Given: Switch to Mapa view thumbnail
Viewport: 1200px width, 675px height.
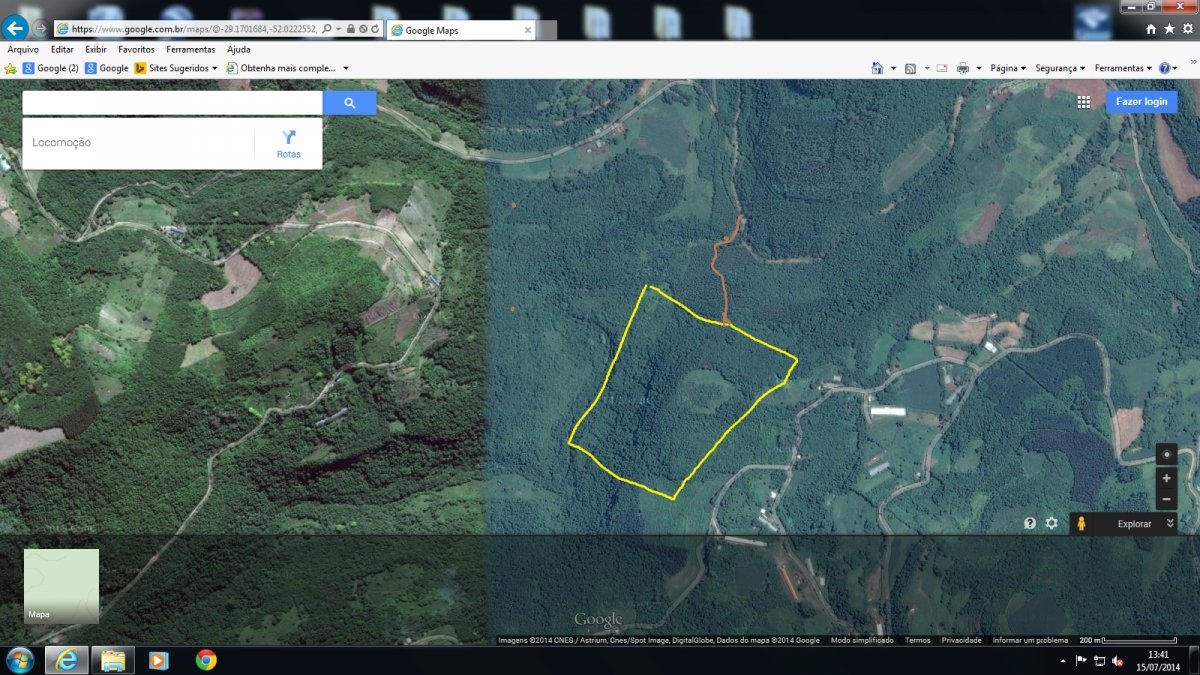Looking at the screenshot, I should 61,586.
